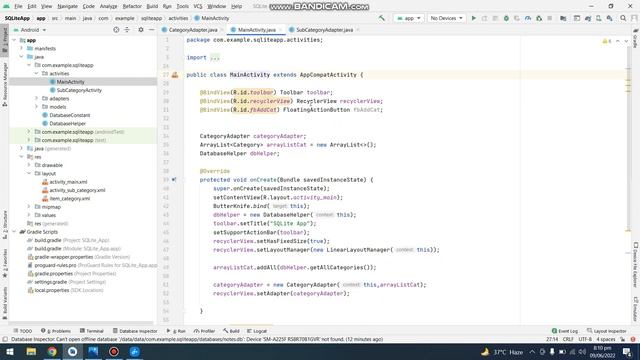Viewport: 640px width, 360px height.
Task: Open the Build menu
Action: 152,6
